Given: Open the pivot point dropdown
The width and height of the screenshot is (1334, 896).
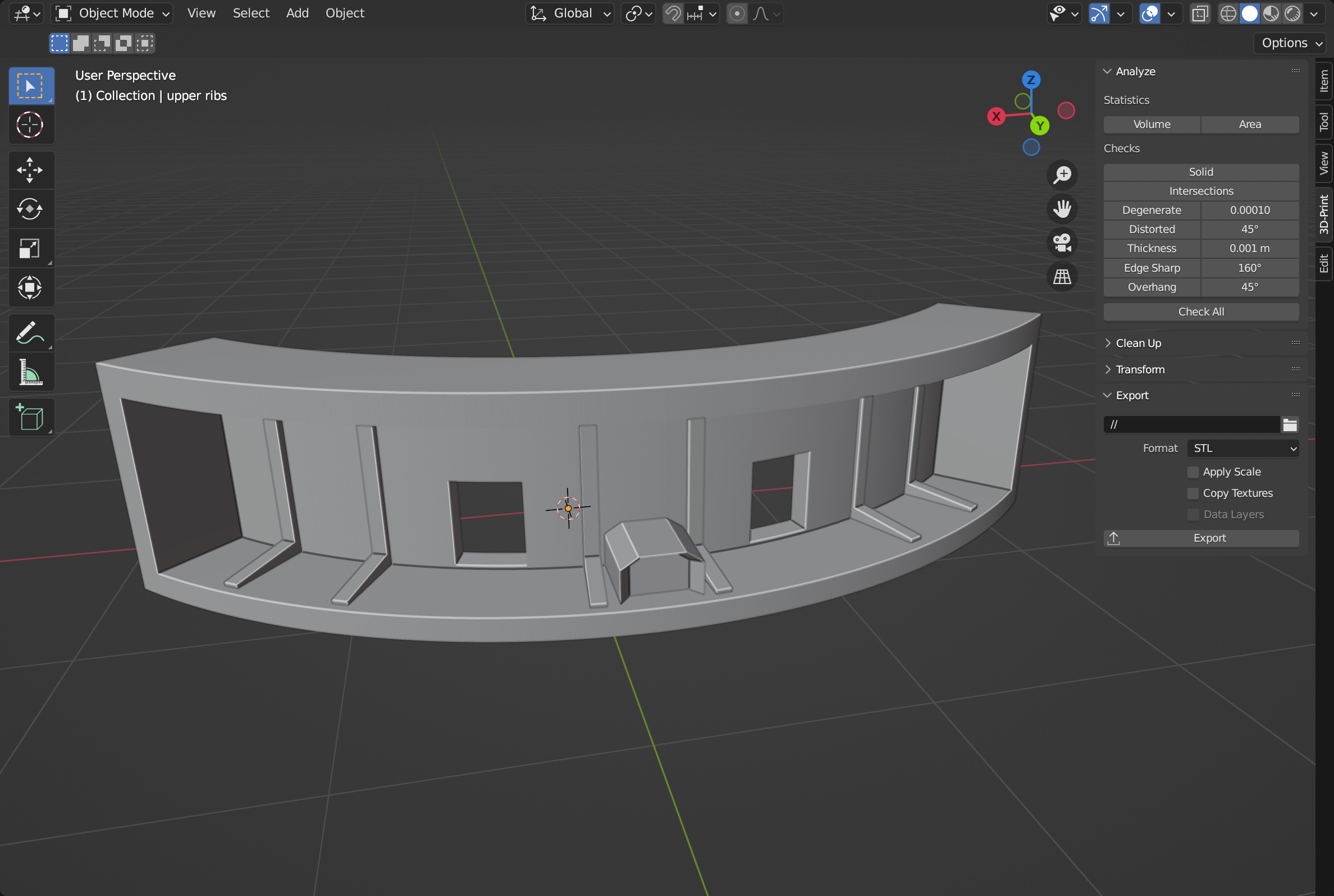Looking at the screenshot, I should pos(638,13).
